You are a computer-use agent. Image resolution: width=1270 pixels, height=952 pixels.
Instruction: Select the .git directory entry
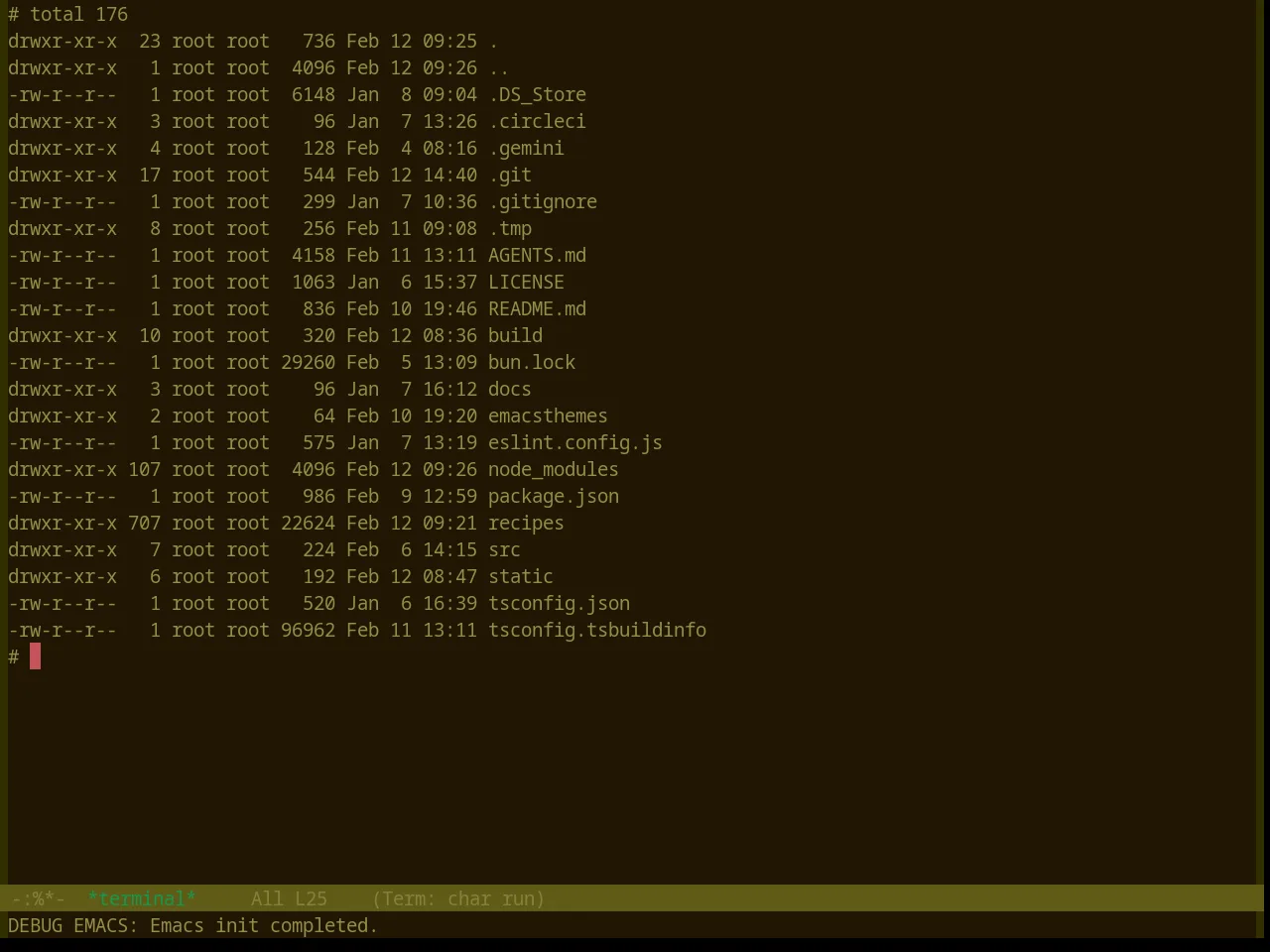click(510, 175)
